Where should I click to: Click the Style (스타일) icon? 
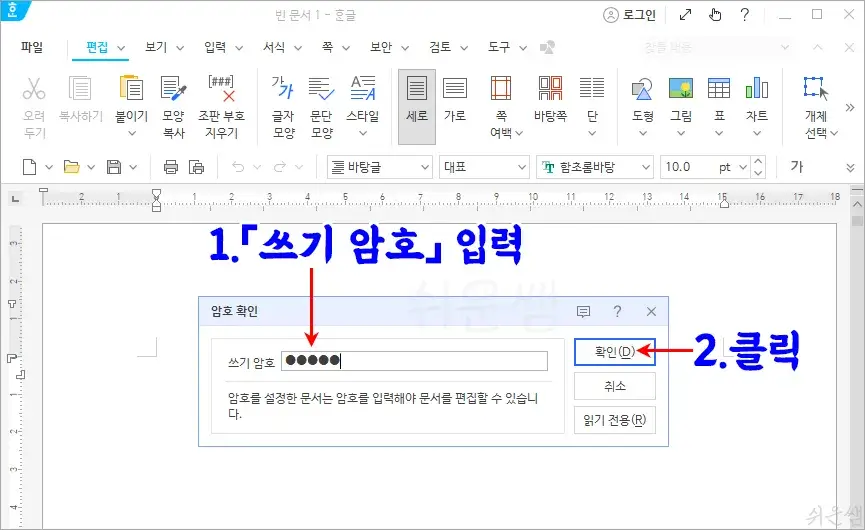pos(362,88)
